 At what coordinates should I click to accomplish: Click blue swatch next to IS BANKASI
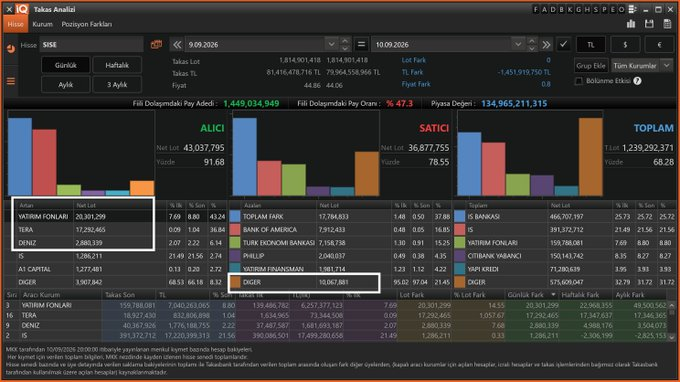pyautogui.click(x=459, y=216)
